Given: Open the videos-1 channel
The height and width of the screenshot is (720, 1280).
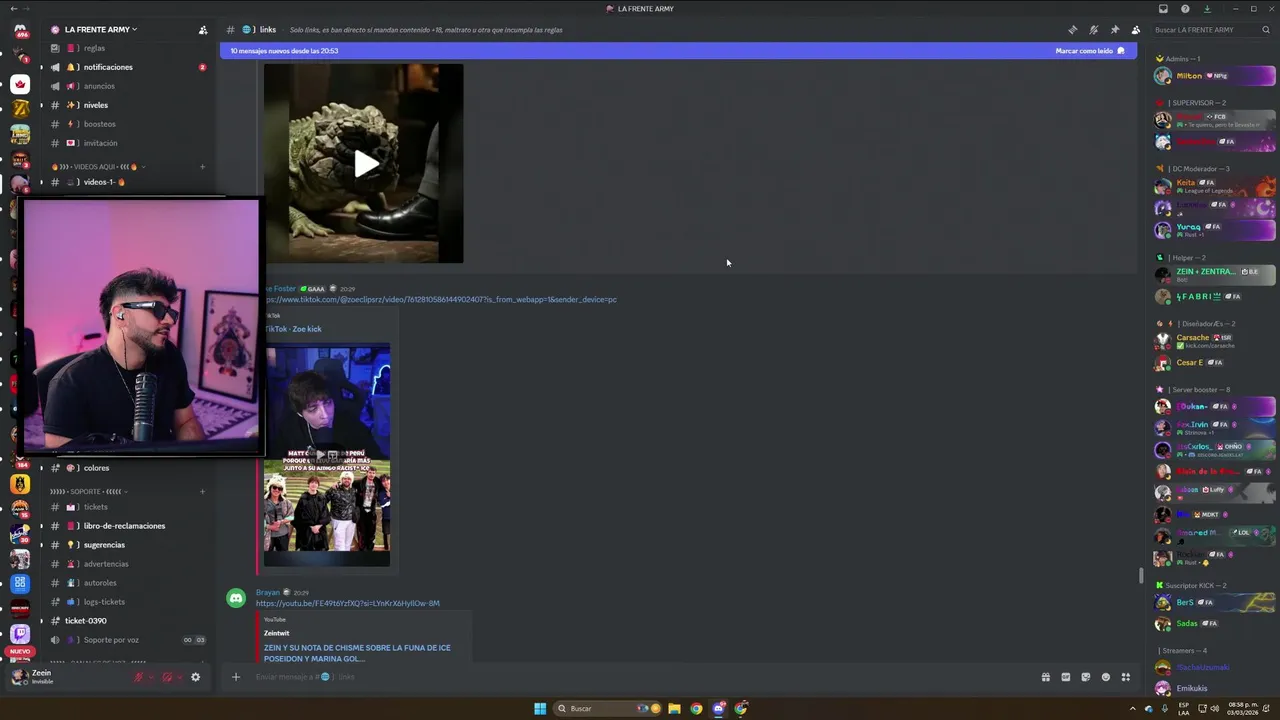Looking at the screenshot, I should (x=128, y=182).
